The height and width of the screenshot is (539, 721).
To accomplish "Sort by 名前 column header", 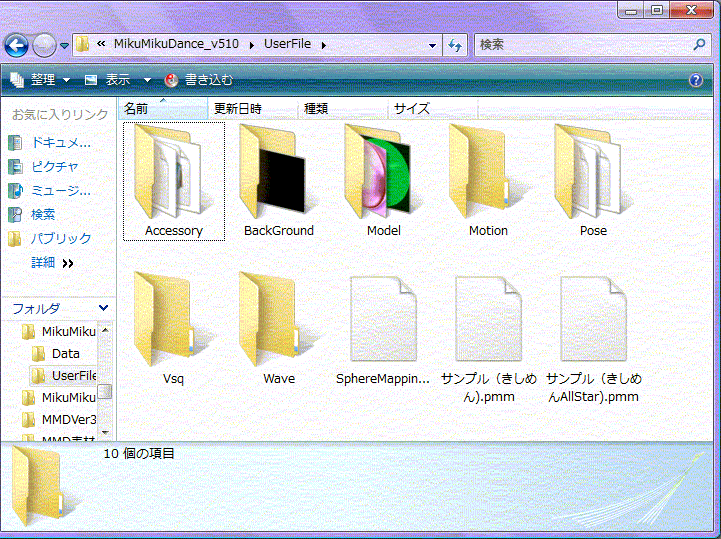I will [x=163, y=109].
